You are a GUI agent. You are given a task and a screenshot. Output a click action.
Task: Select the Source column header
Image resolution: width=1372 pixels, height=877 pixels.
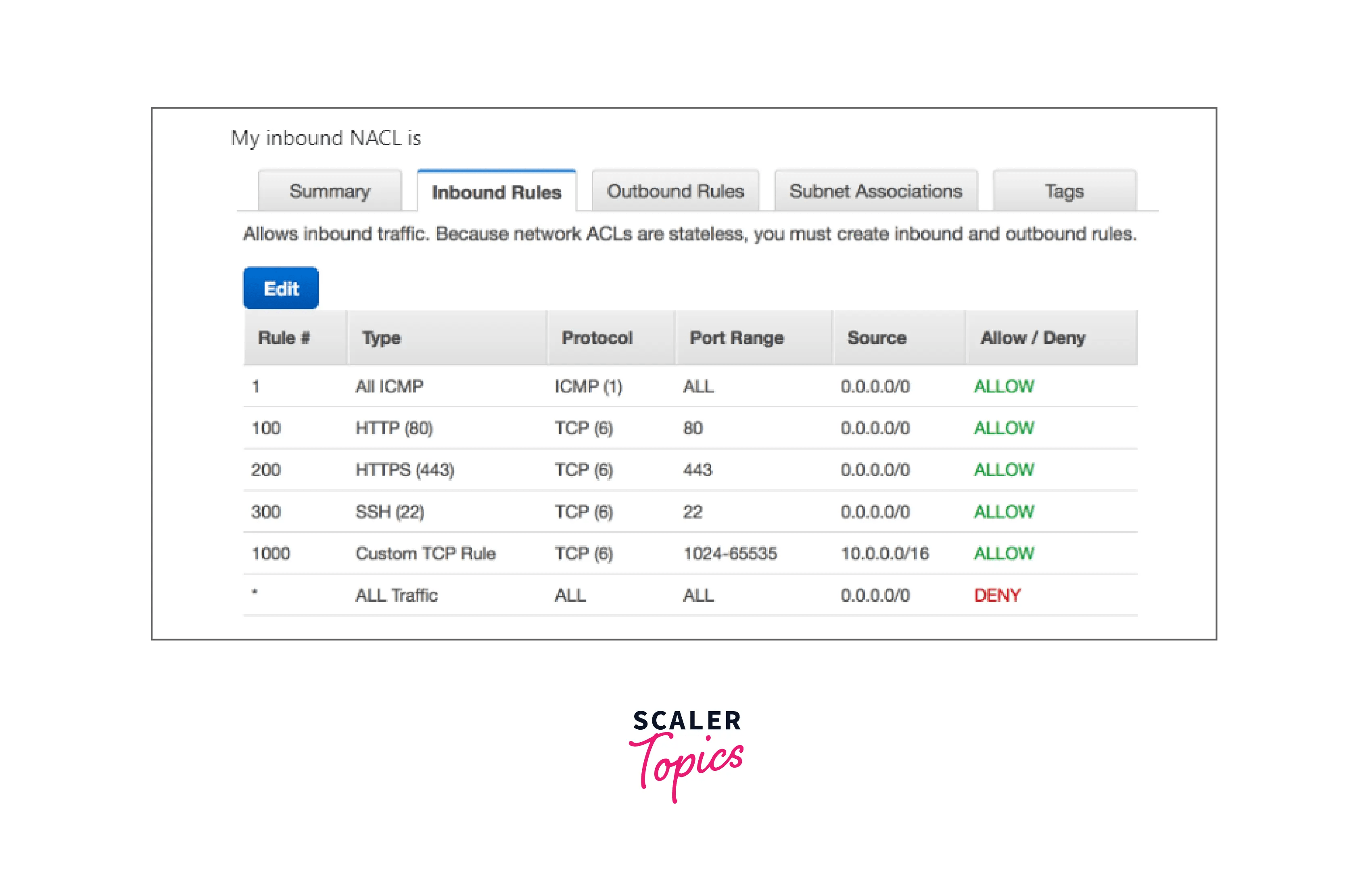[876, 337]
